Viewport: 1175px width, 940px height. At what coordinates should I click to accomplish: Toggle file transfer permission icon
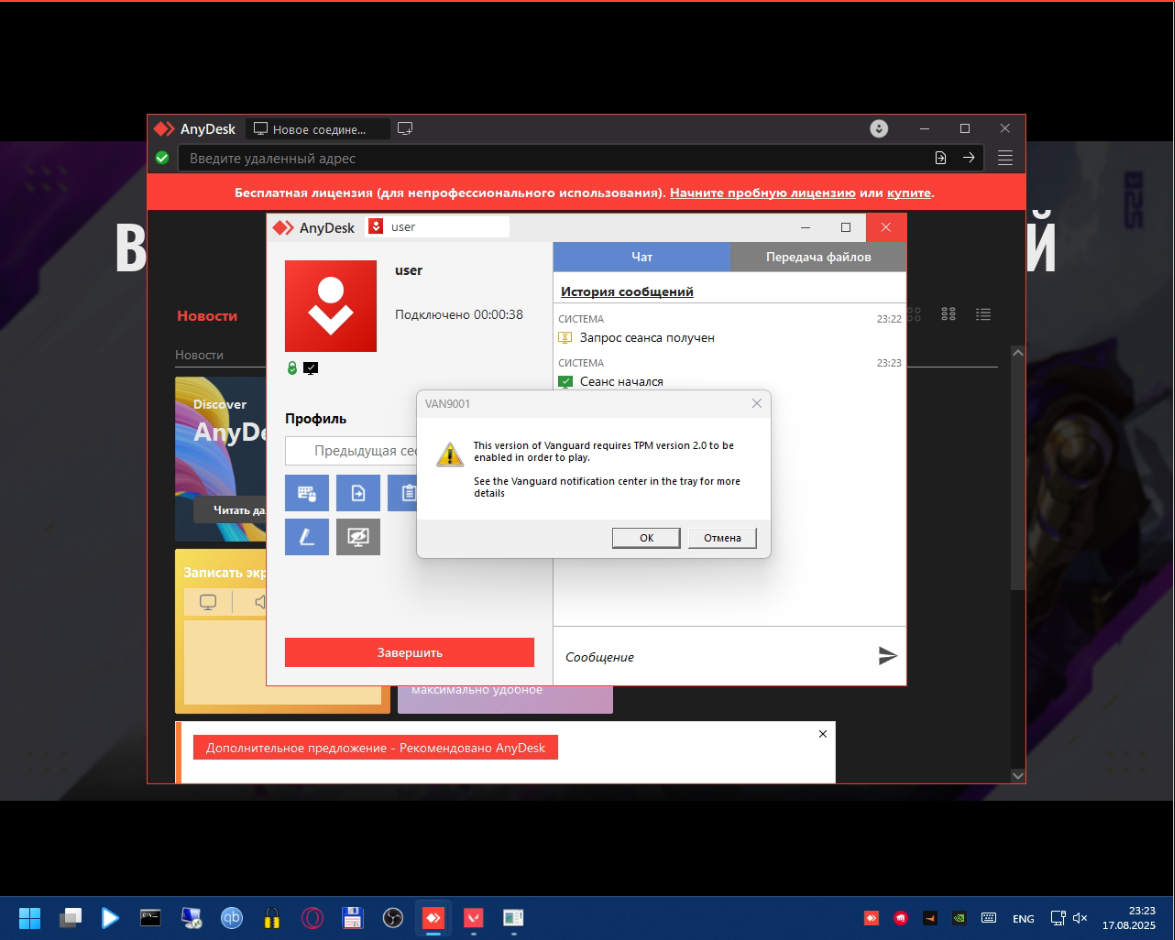pos(357,492)
